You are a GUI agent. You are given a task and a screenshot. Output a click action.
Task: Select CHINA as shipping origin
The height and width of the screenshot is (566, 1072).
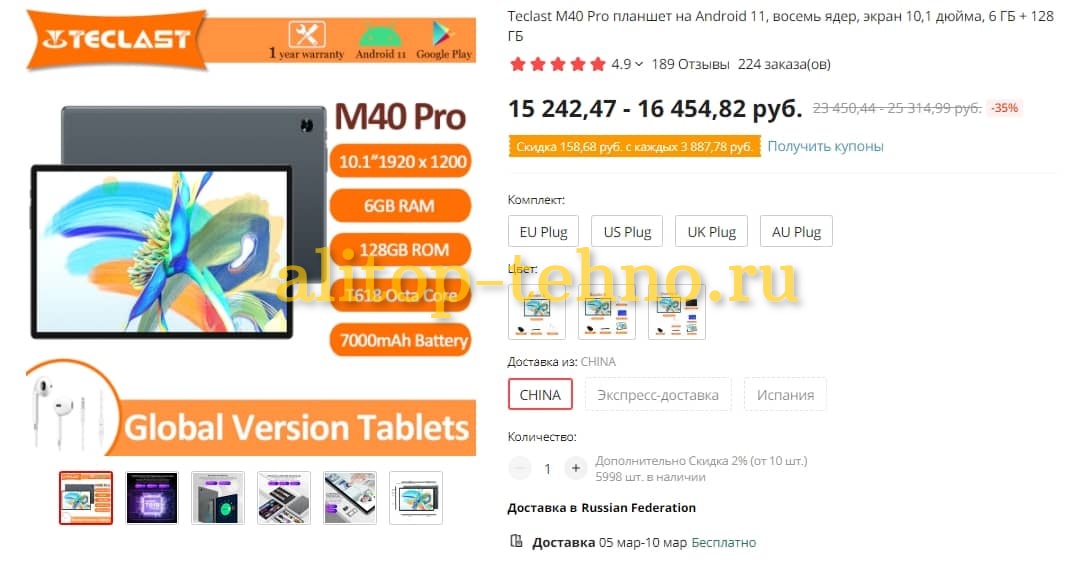click(540, 394)
